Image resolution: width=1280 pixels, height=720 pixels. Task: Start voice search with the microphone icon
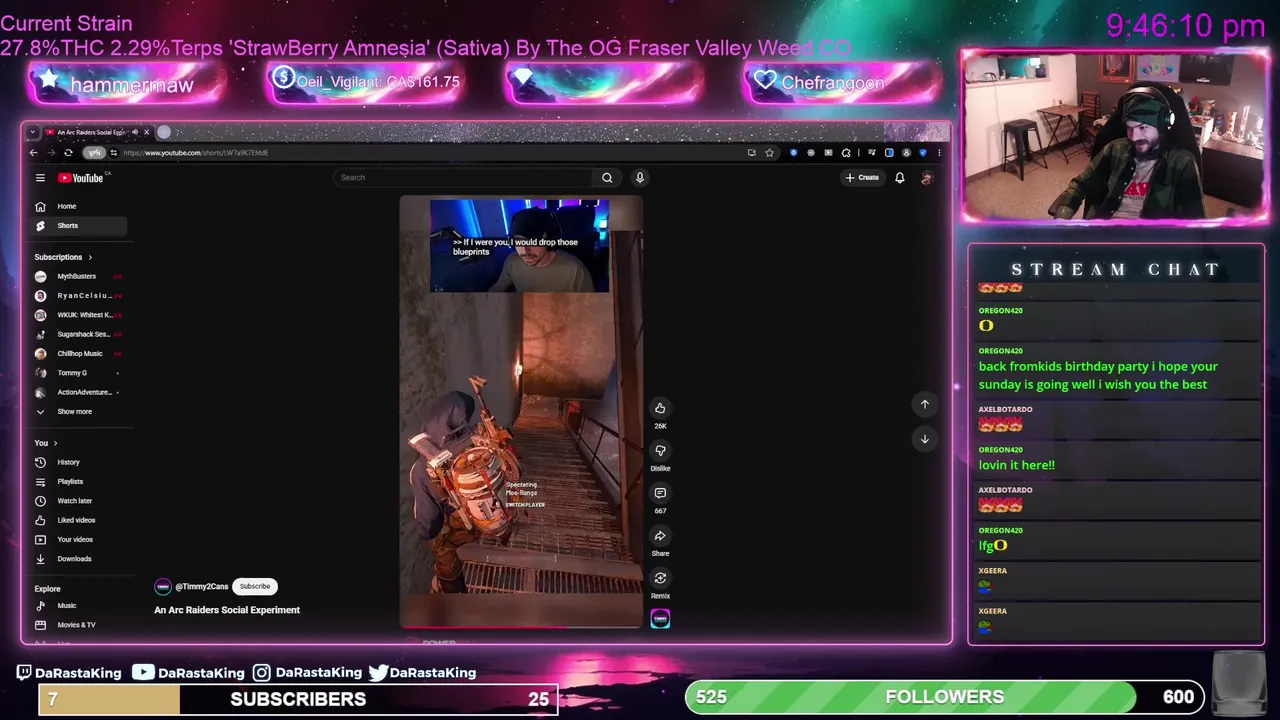tap(640, 178)
